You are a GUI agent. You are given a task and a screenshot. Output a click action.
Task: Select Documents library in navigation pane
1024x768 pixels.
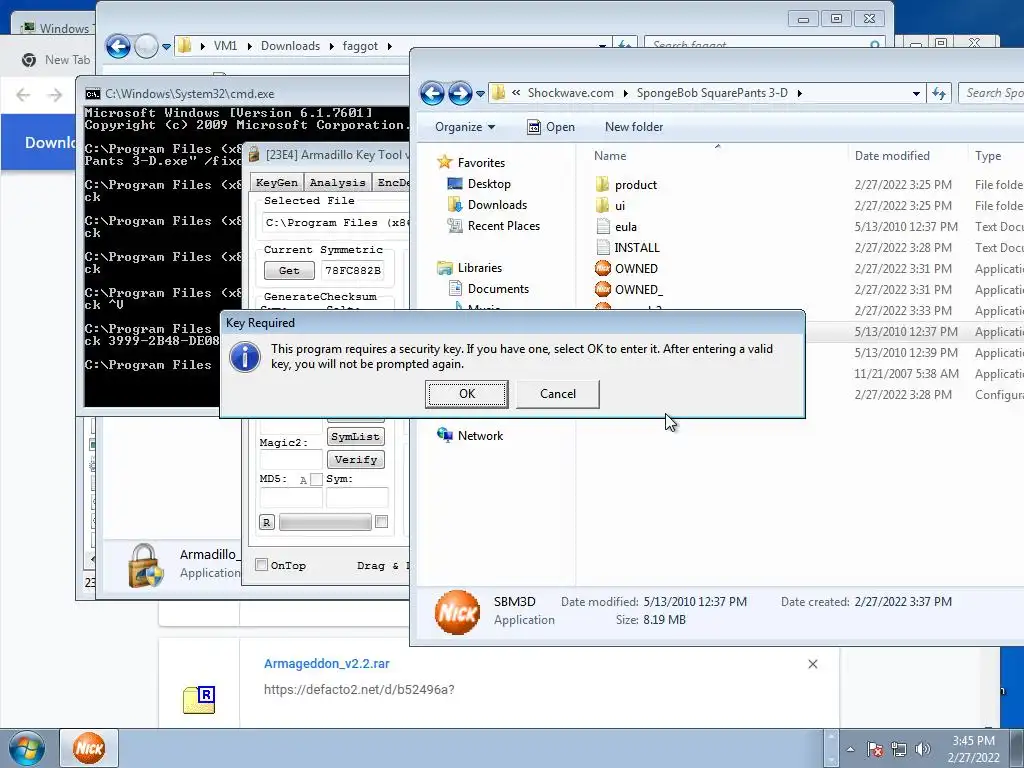coord(498,289)
